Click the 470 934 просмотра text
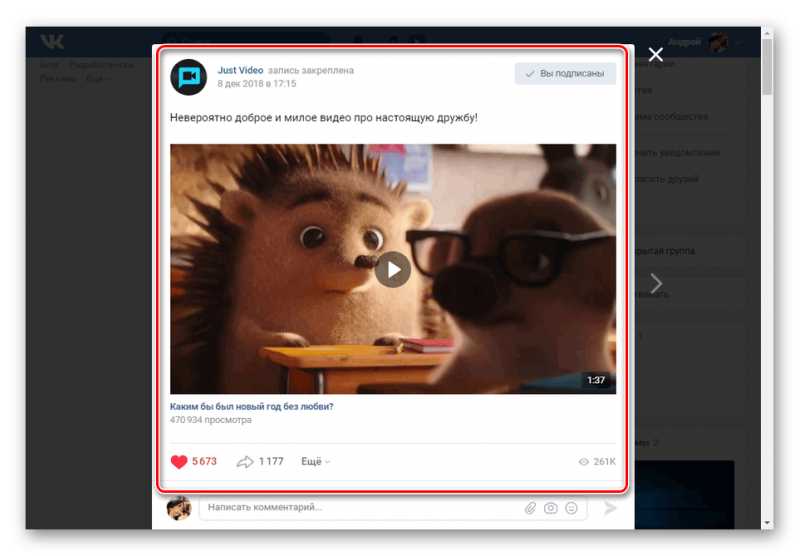800x556 pixels. (211, 420)
